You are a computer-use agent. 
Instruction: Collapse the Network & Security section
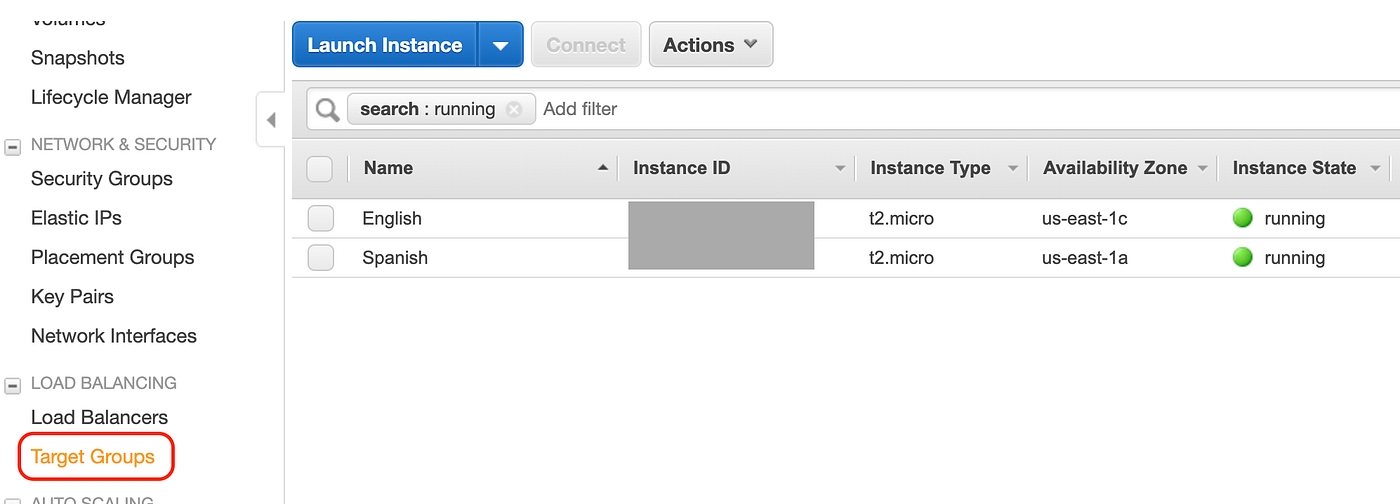(13, 146)
